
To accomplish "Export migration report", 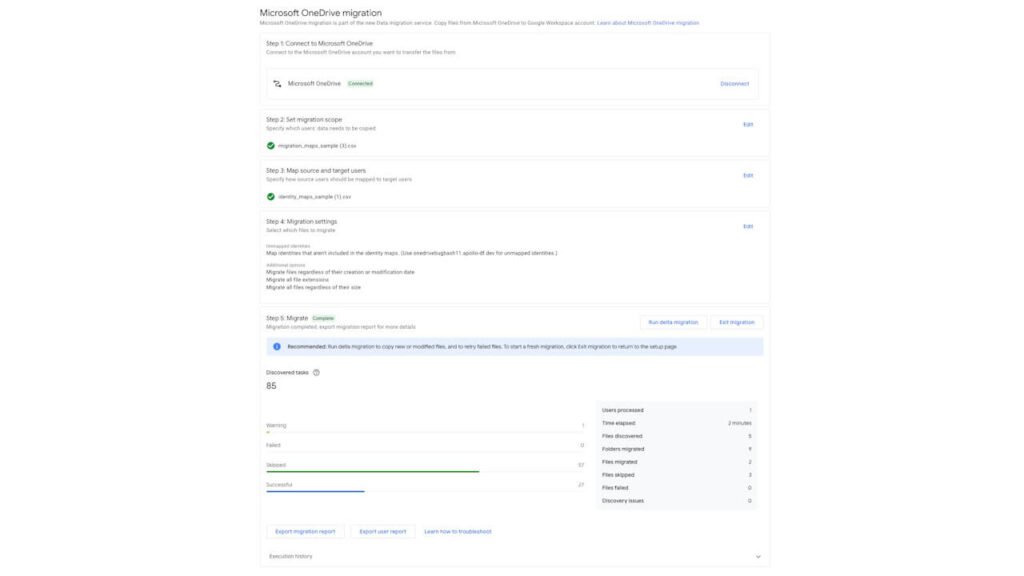I will coord(305,532).
